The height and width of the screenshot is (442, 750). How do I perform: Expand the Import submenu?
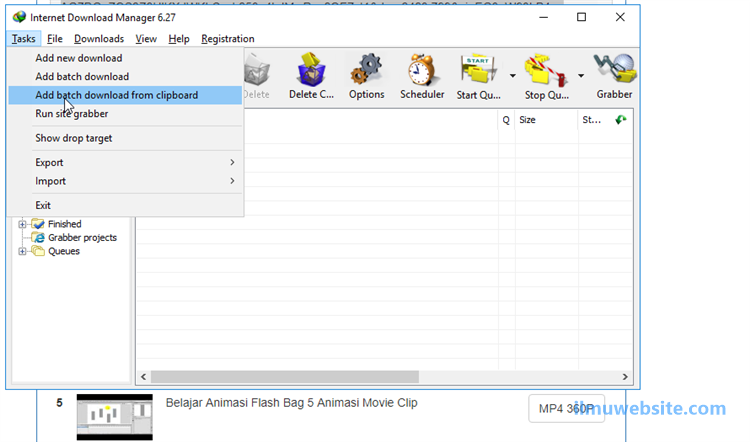pos(125,181)
